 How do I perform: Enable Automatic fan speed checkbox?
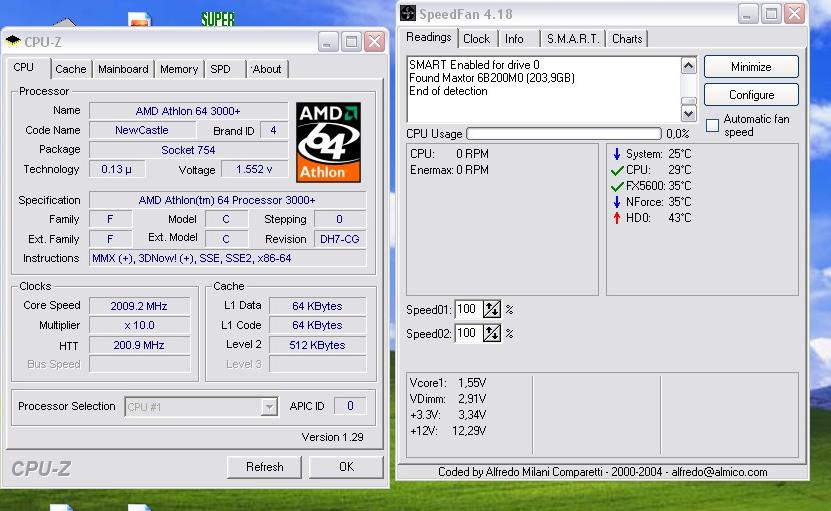(713, 126)
